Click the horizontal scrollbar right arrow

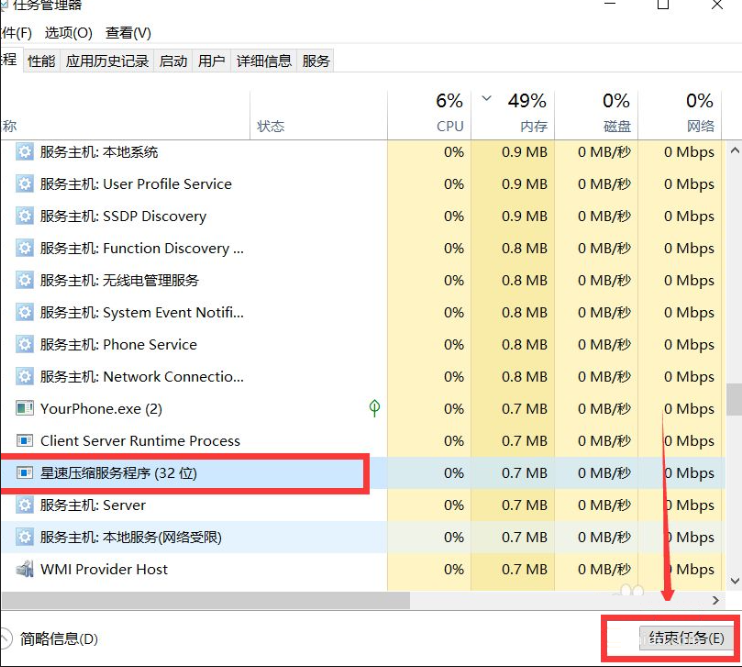coord(715,600)
